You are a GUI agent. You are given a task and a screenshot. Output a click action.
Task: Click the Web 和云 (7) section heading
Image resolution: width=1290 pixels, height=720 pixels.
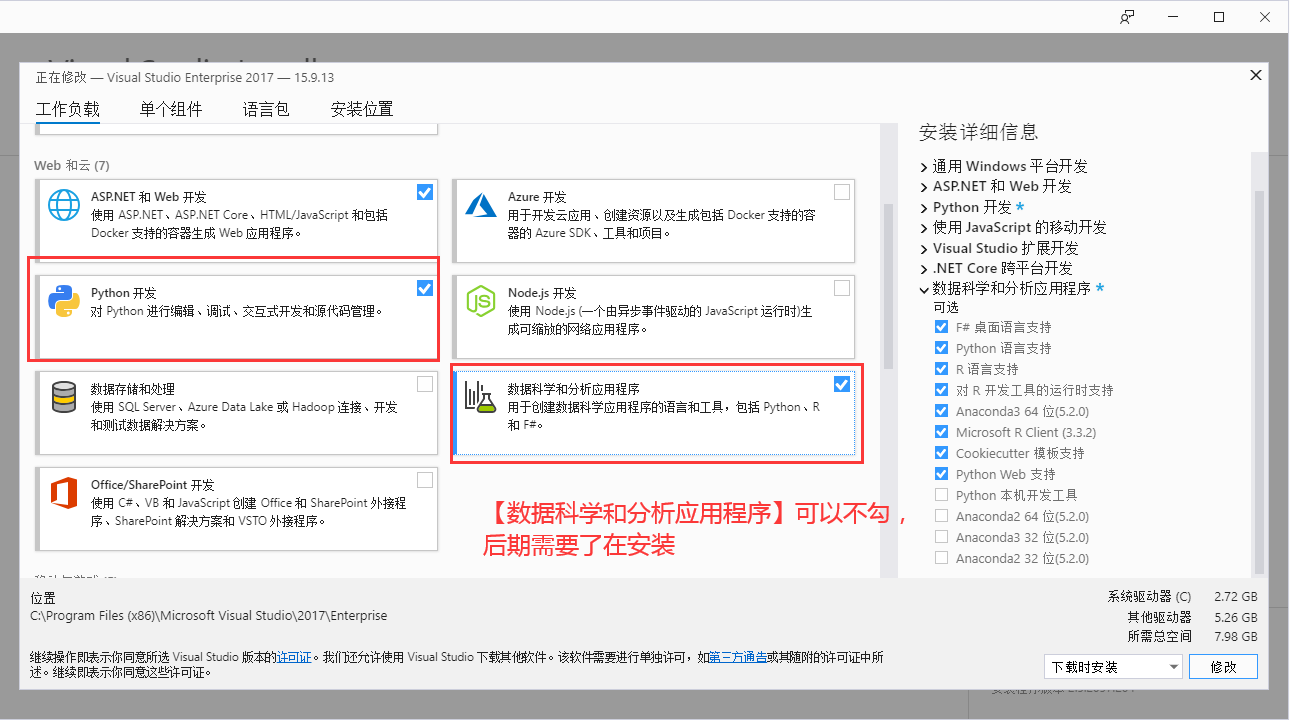[72, 165]
